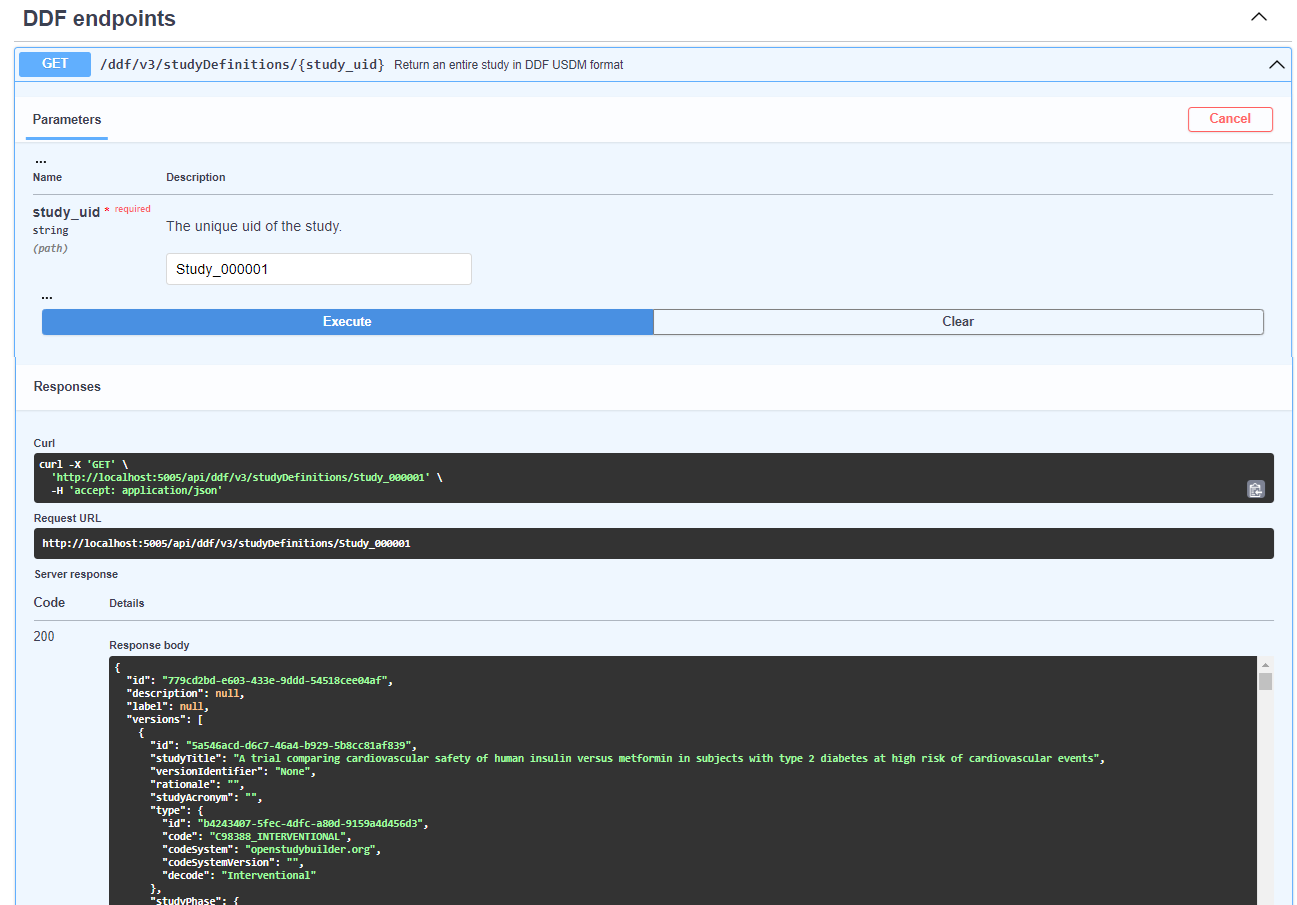The image size is (1297, 905).
Task: Click the "decode": "Interventional" line
Action: (x=239, y=876)
